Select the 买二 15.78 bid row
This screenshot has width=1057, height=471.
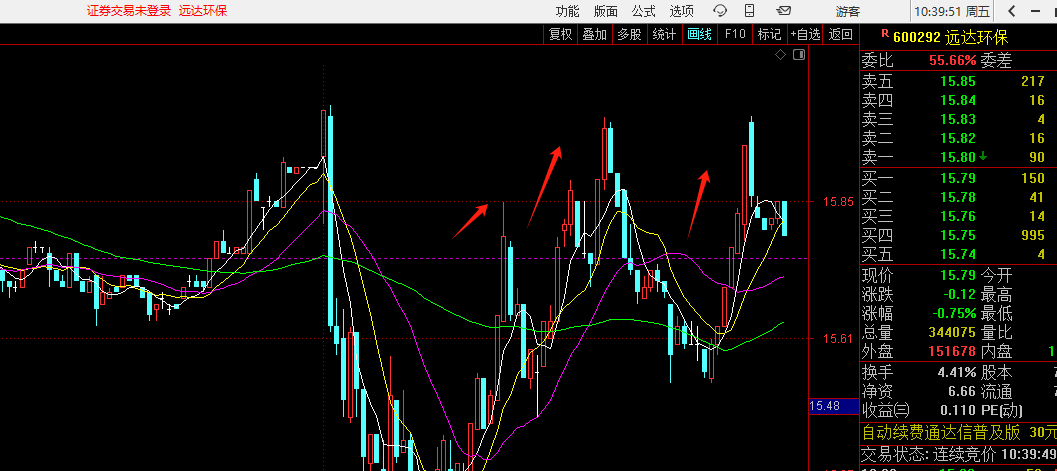coord(959,197)
